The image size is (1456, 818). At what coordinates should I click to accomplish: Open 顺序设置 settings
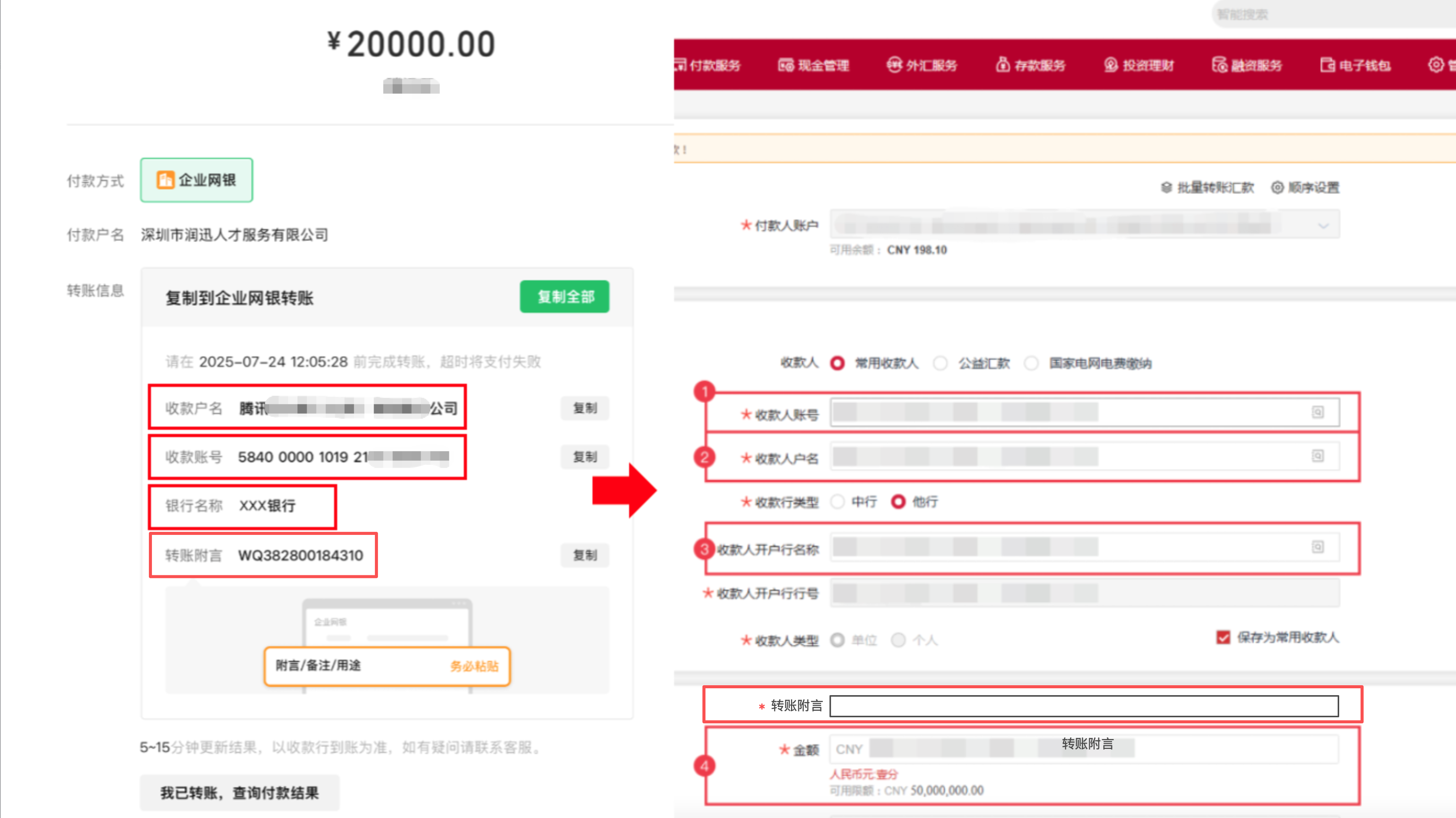click(1305, 188)
